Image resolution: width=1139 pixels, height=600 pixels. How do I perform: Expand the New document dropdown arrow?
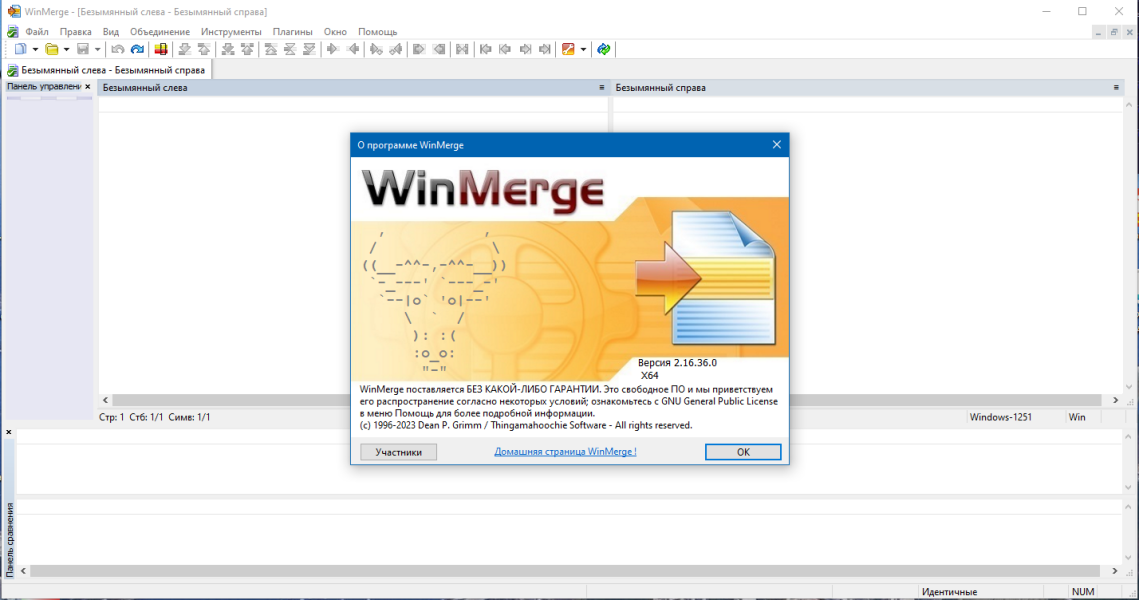tap(35, 49)
